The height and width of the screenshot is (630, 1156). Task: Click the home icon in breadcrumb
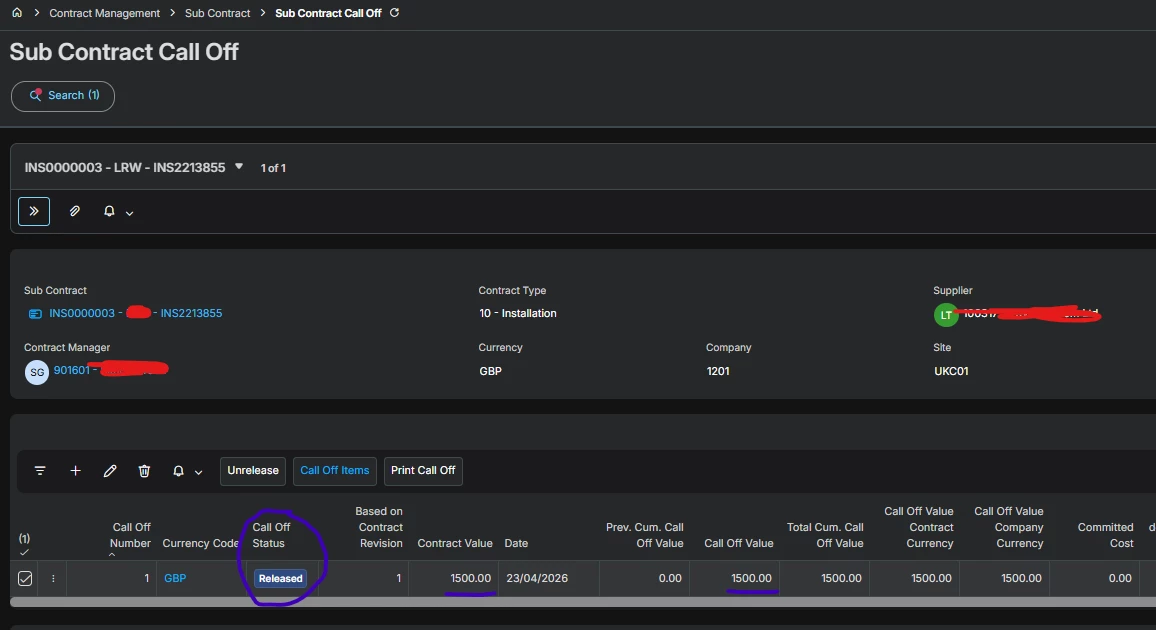click(17, 13)
